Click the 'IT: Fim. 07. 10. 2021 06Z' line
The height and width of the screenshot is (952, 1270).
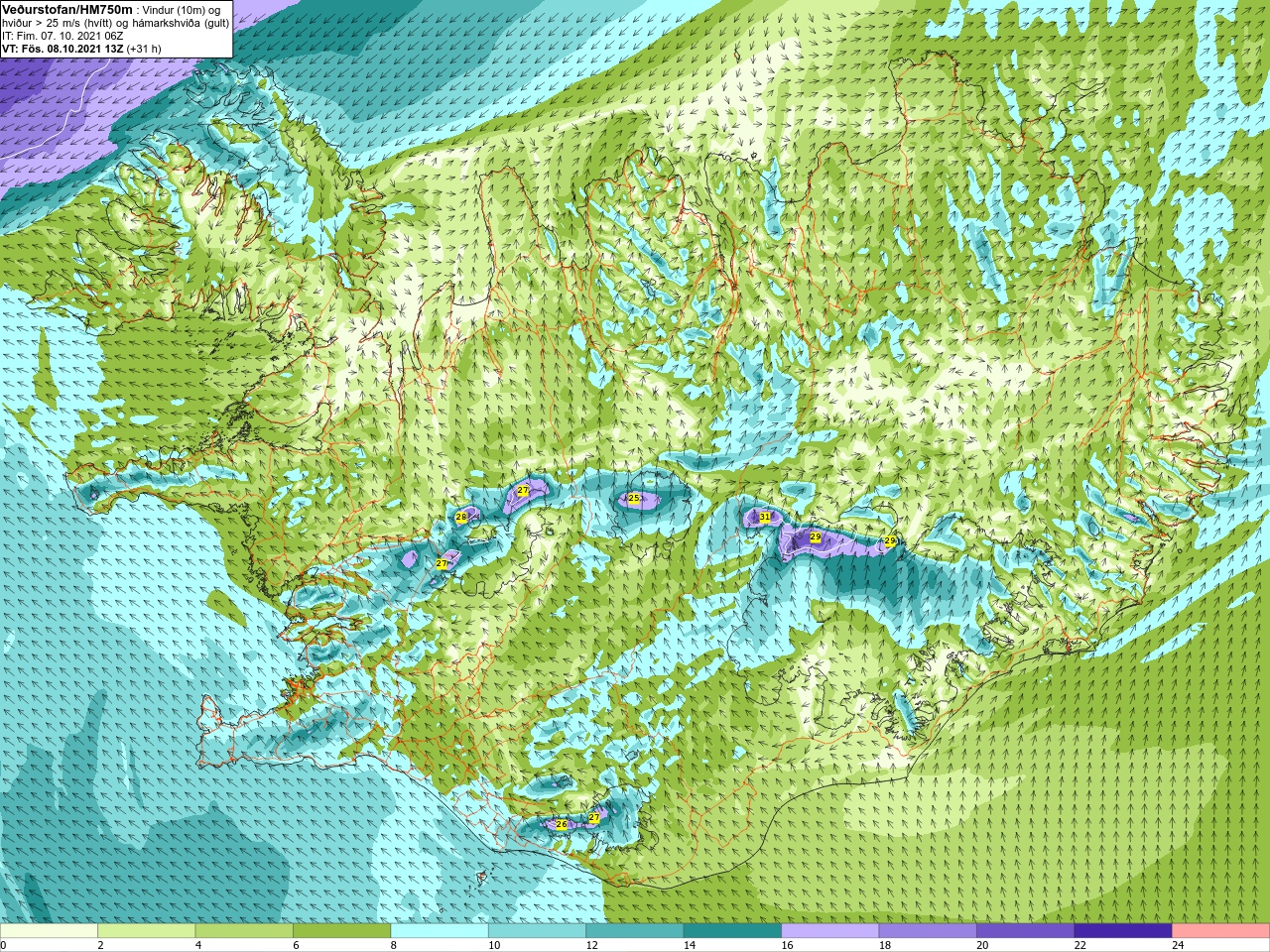tap(63, 36)
